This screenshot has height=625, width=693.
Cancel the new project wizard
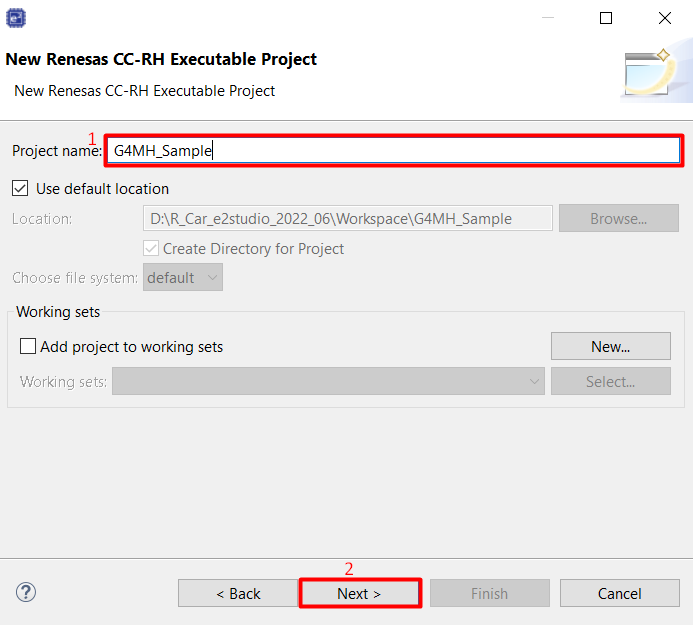[x=619, y=593]
